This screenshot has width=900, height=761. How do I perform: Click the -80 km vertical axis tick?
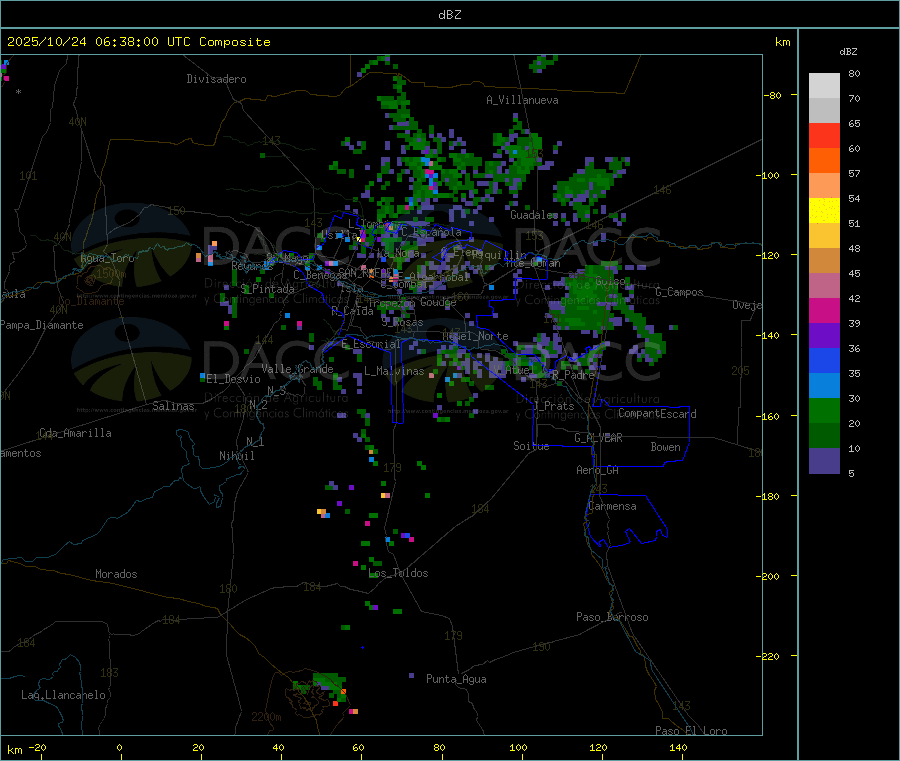773,95
